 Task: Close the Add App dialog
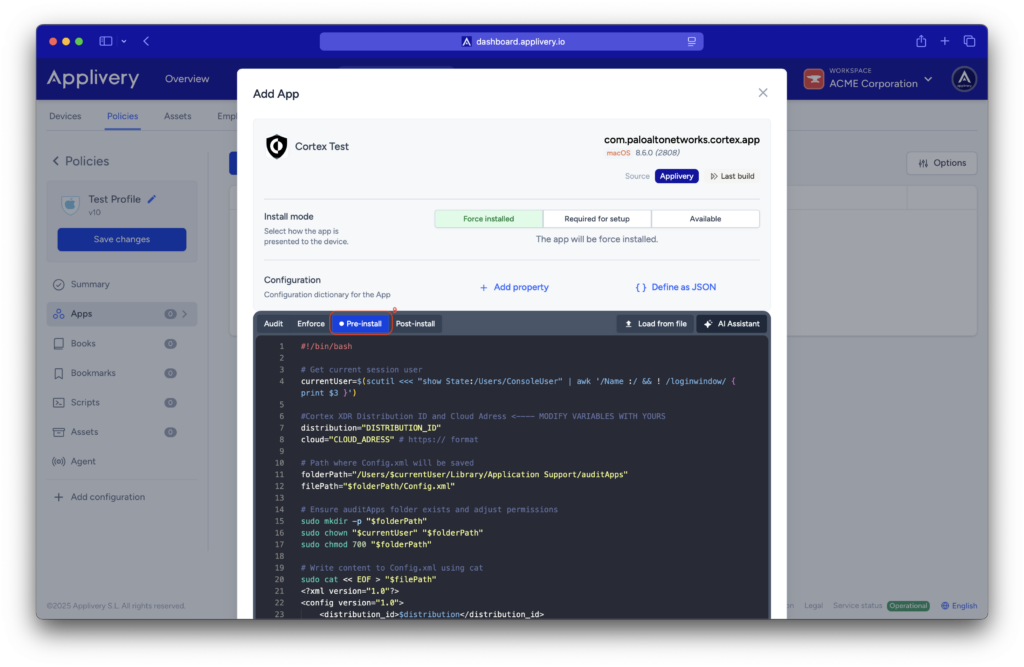(x=763, y=93)
